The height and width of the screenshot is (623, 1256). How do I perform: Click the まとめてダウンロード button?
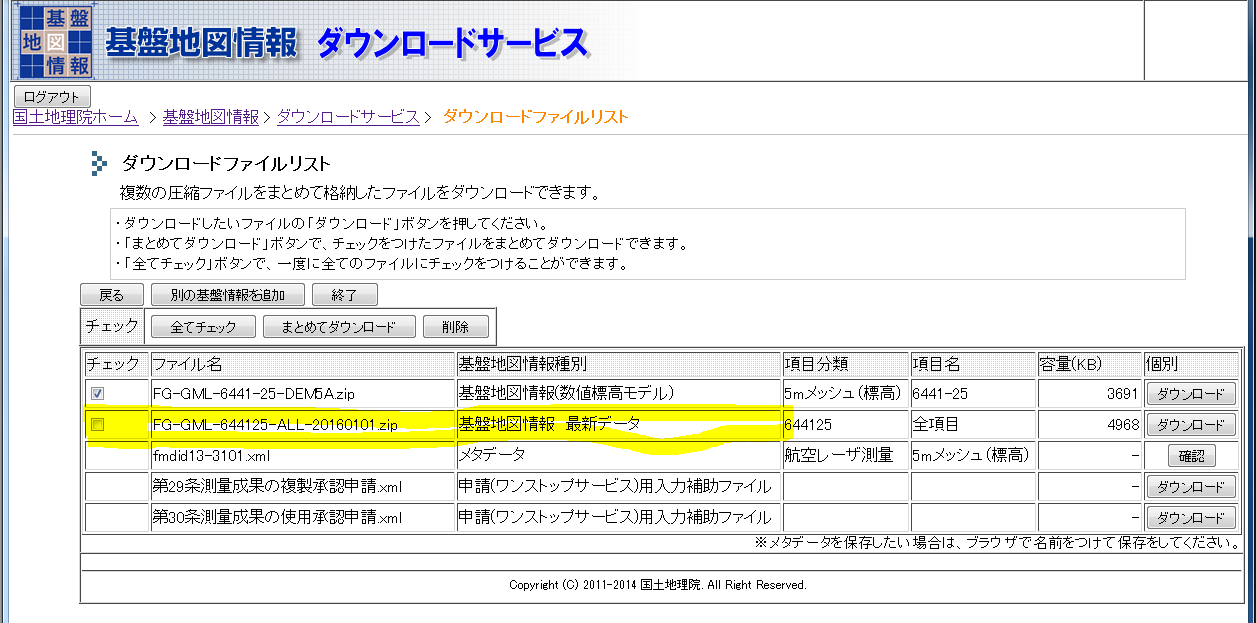339,327
